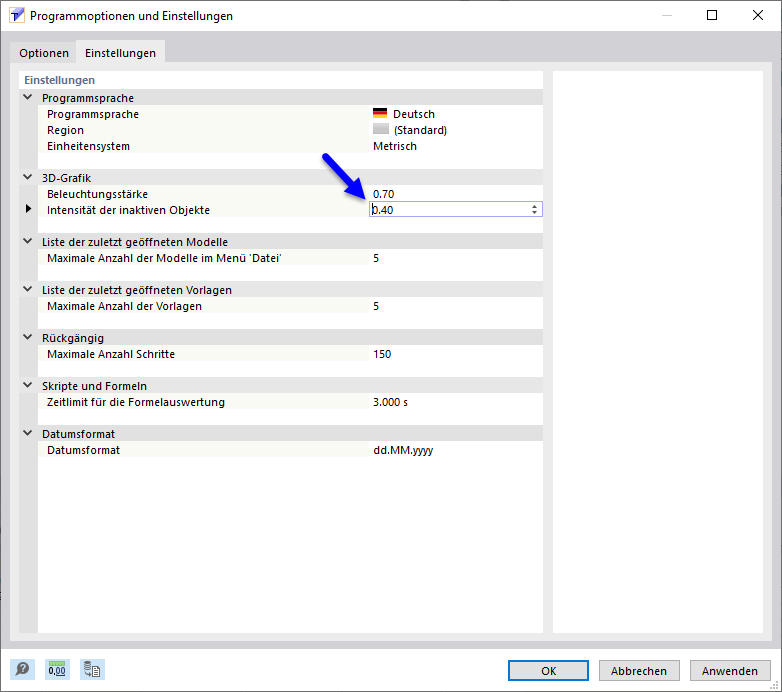Click the Metrisch unit system value
This screenshot has width=782, height=692.
tap(394, 146)
